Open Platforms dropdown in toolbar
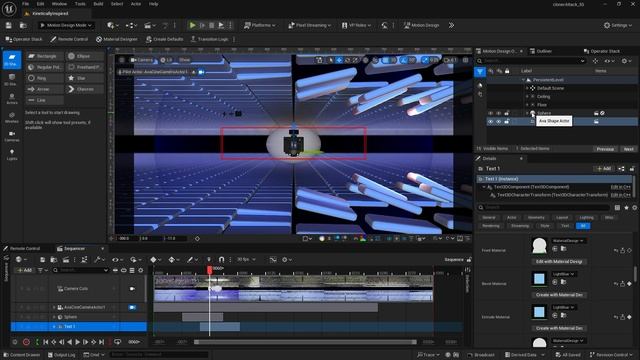The width and height of the screenshot is (640, 360). click(259, 25)
